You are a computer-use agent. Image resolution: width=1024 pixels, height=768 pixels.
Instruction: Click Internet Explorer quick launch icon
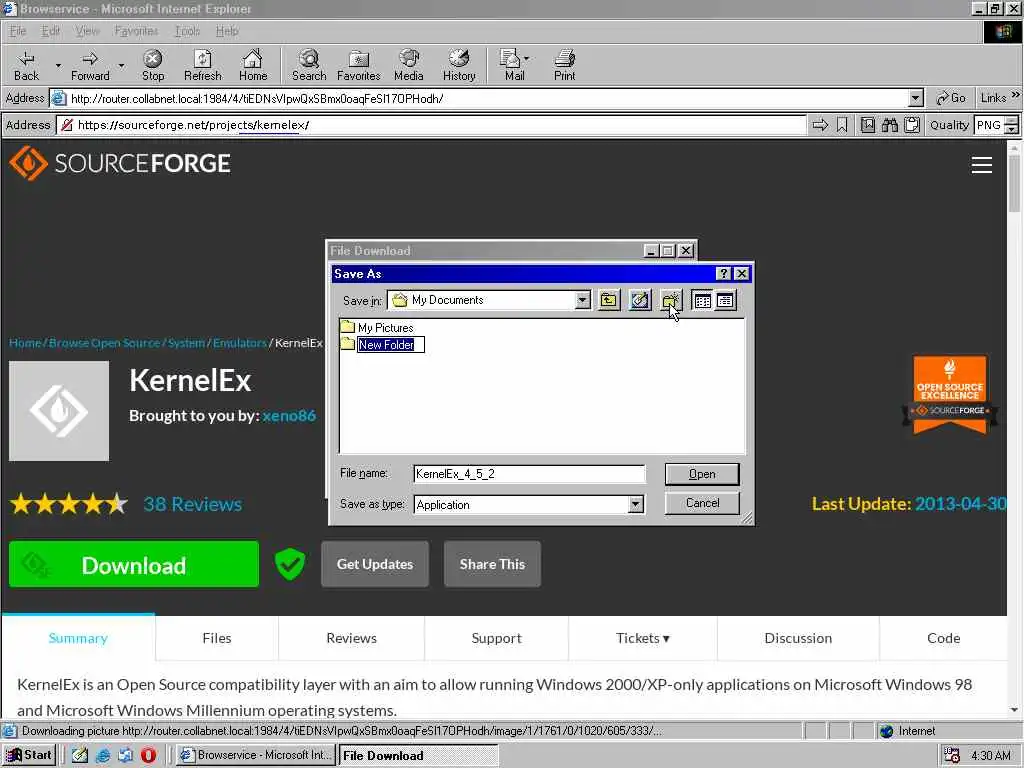click(x=103, y=755)
